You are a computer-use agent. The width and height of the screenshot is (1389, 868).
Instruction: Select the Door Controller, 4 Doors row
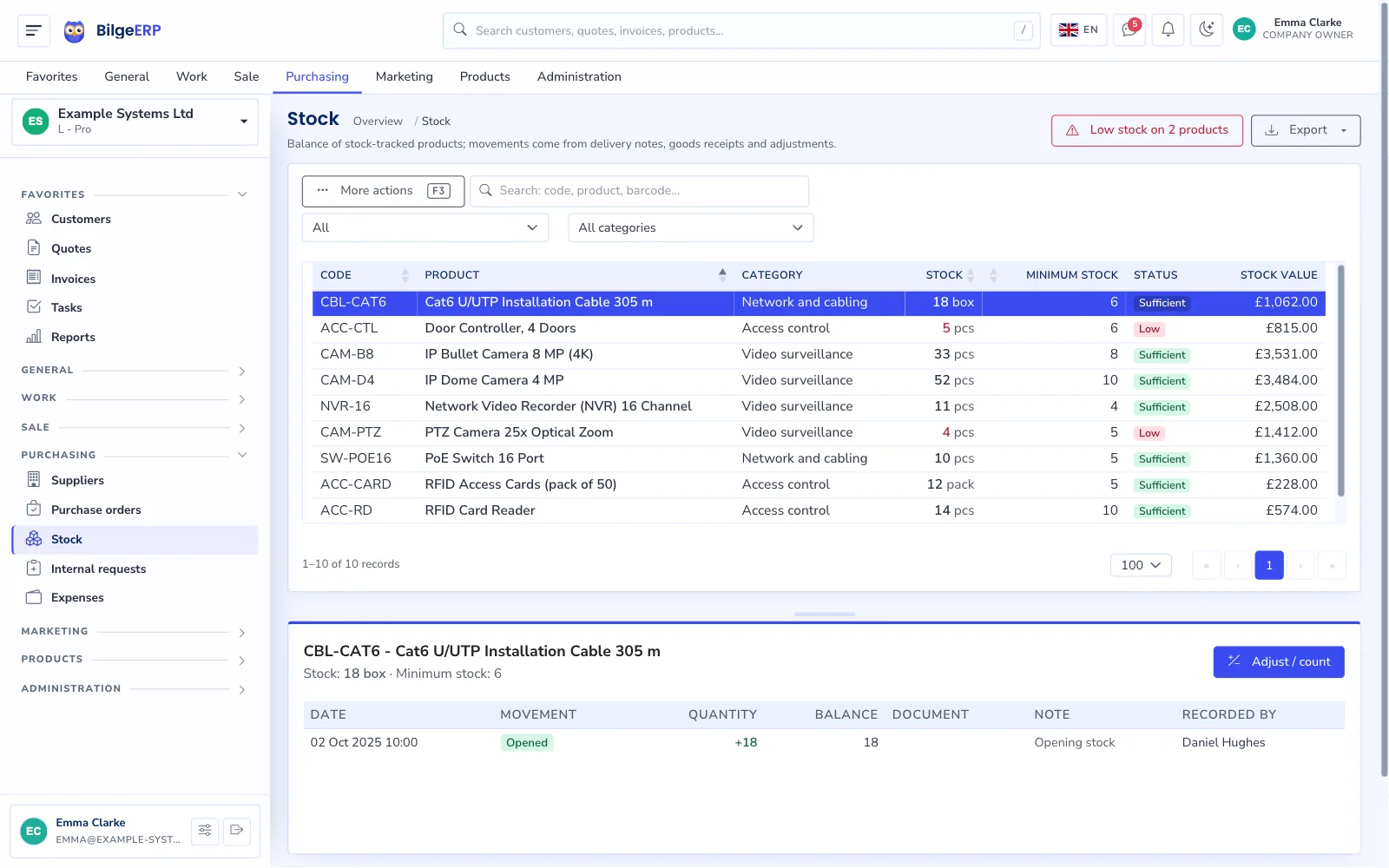pos(819,328)
